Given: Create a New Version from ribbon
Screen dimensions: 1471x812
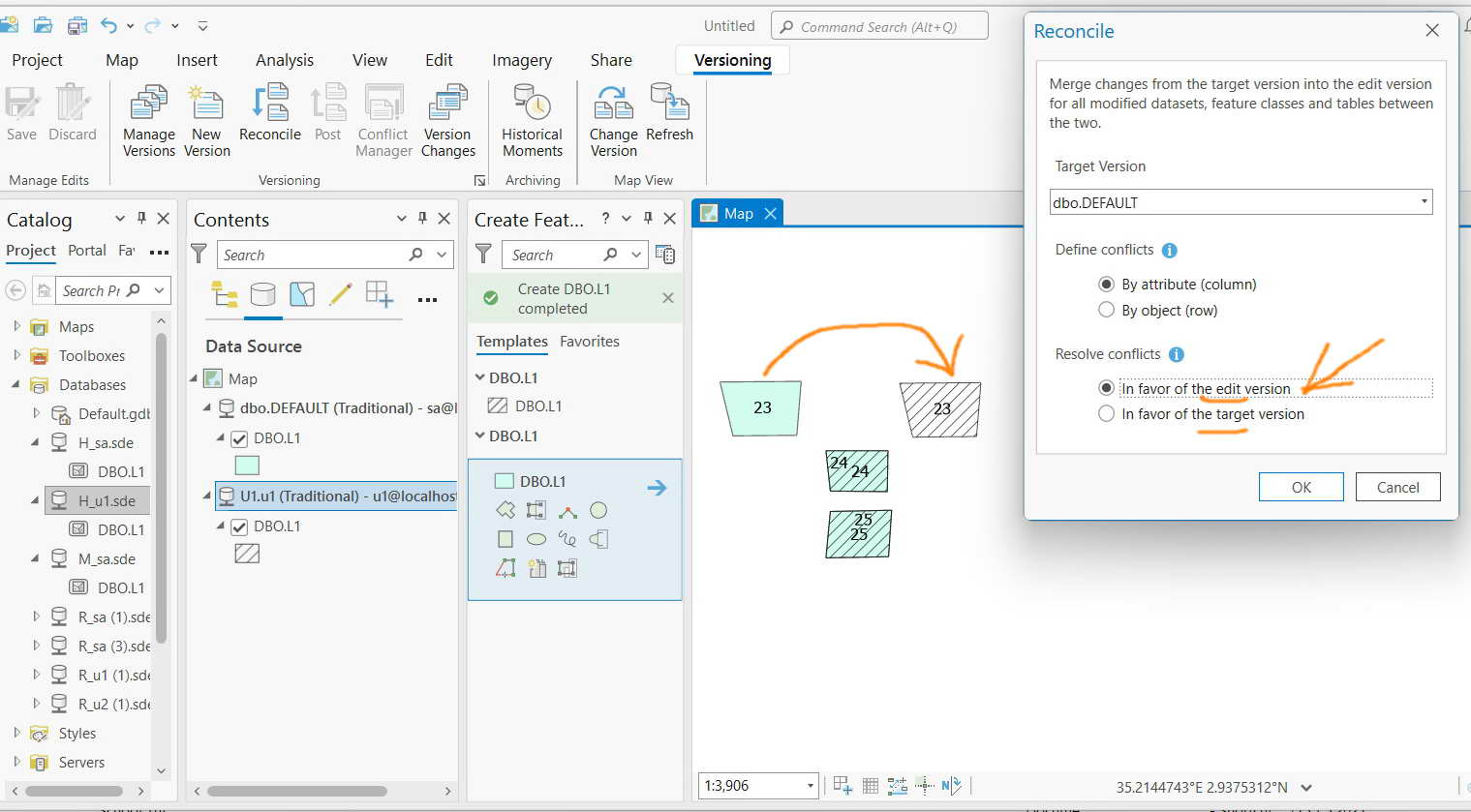Looking at the screenshot, I should coord(206,121).
